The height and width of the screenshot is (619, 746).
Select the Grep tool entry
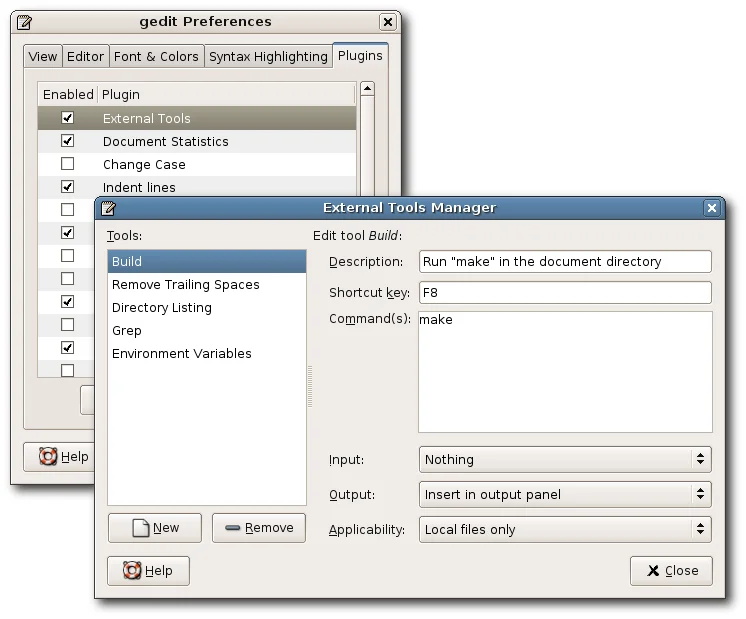pos(206,330)
